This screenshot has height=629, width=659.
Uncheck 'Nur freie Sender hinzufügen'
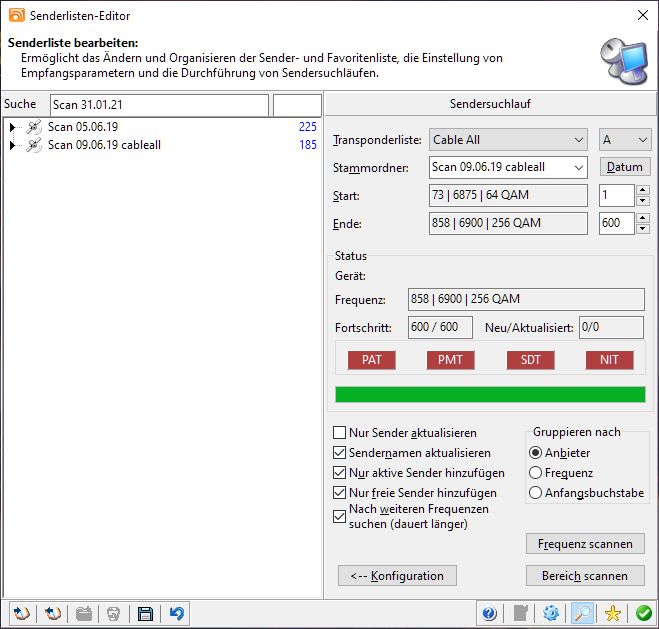click(x=340, y=493)
